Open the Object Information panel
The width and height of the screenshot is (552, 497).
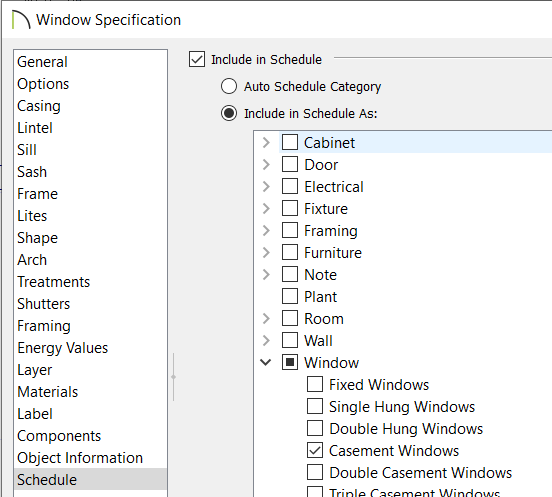pyautogui.click(x=80, y=458)
